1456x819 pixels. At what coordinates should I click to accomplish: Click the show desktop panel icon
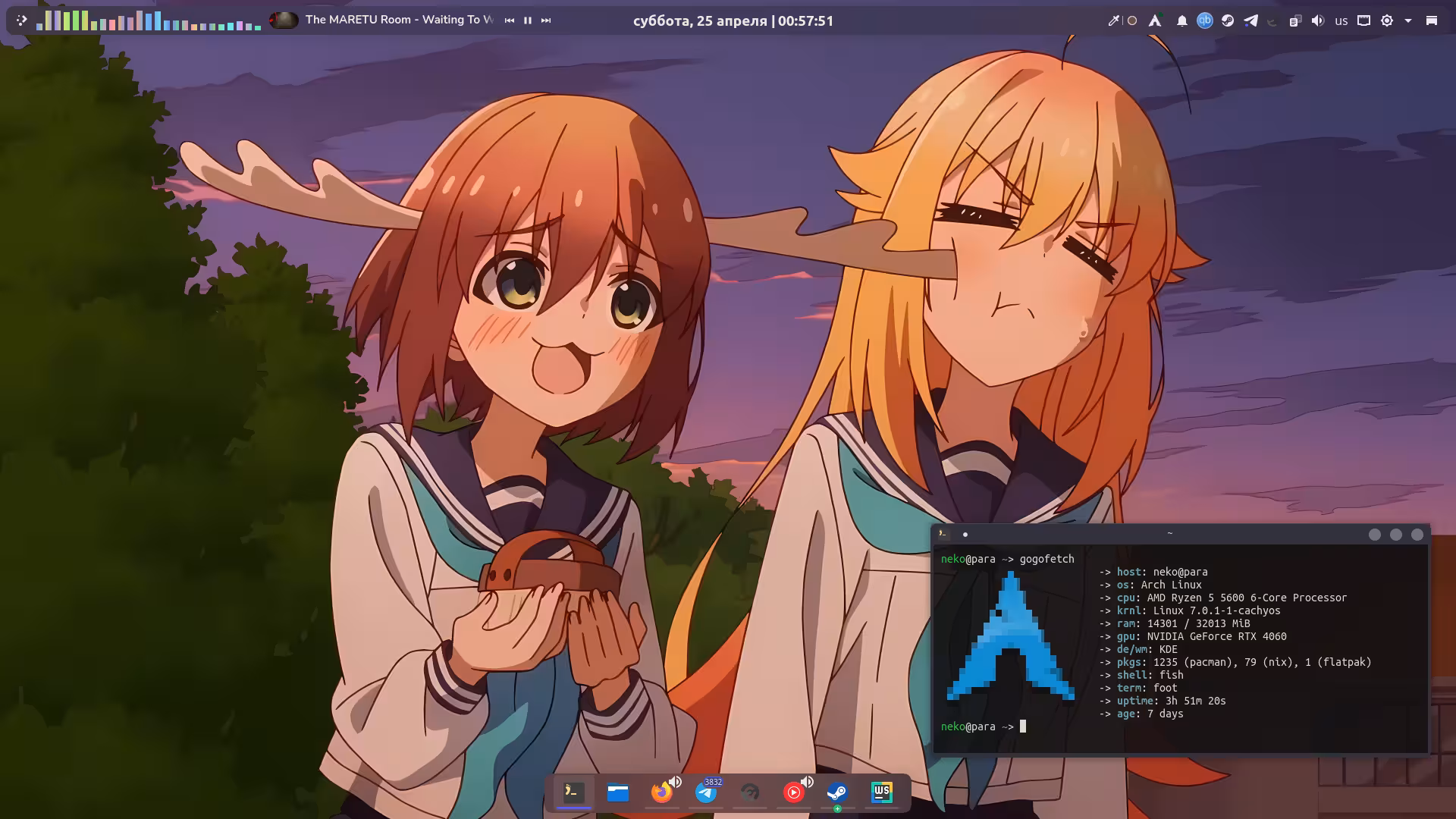[1432, 20]
